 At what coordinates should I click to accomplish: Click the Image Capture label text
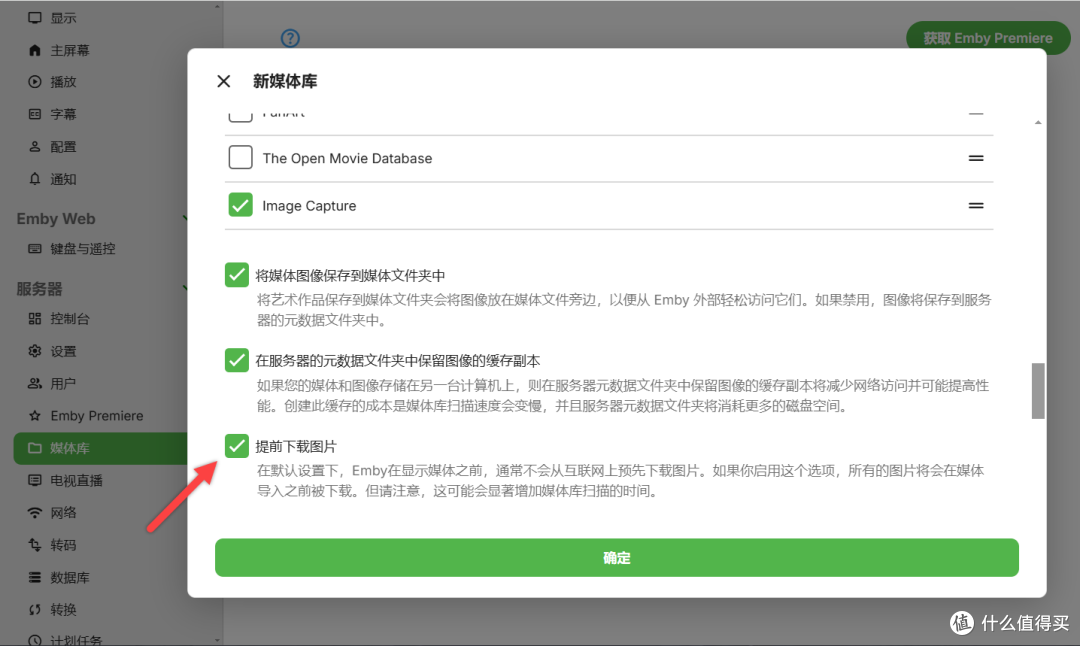tap(309, 206)
